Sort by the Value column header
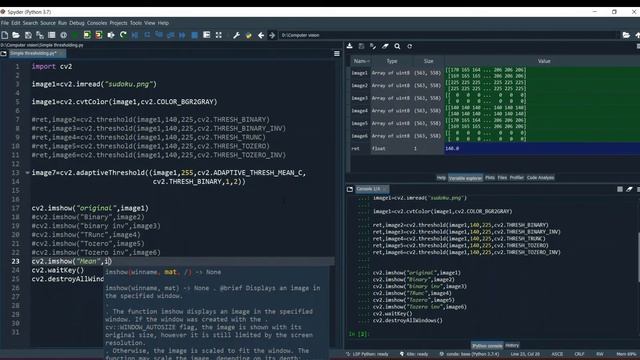This screenshot has height=360, width=640. [x=544, y=61]
